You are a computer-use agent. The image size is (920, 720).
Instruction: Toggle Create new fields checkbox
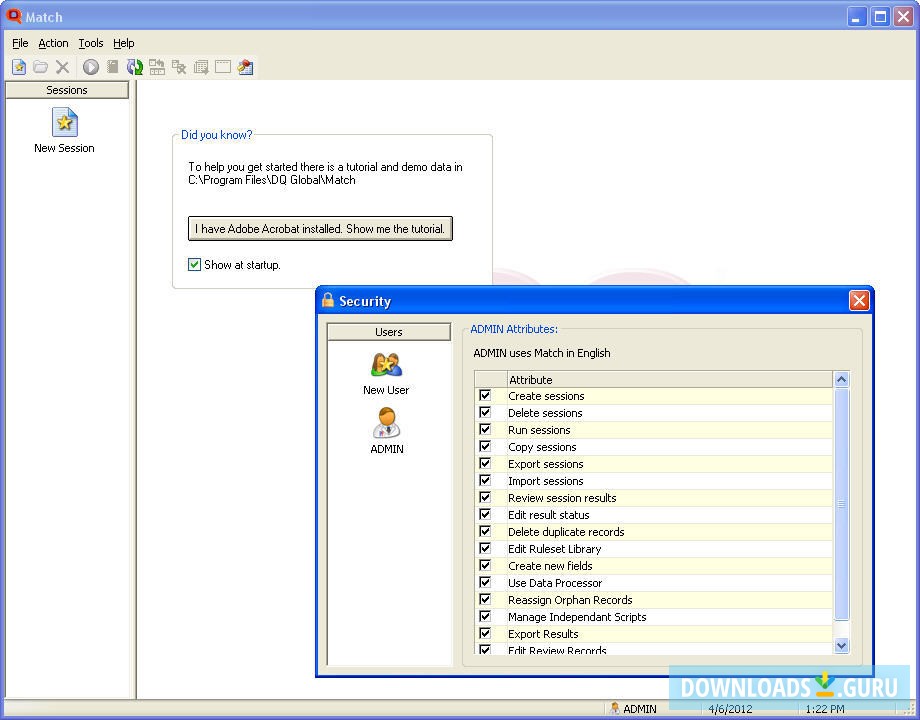485,566
